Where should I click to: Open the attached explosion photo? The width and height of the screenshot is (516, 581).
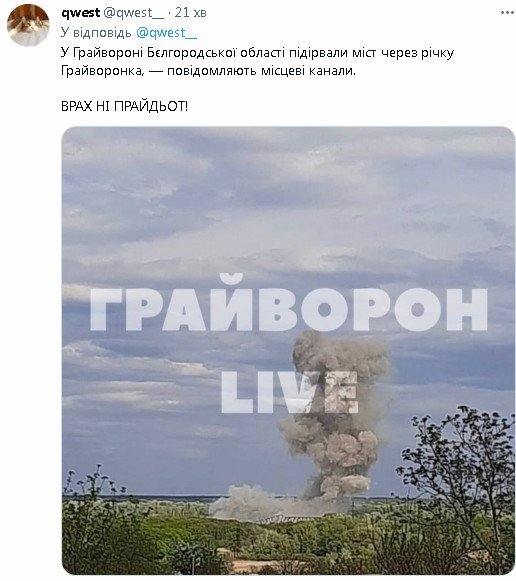pos(288,351)
